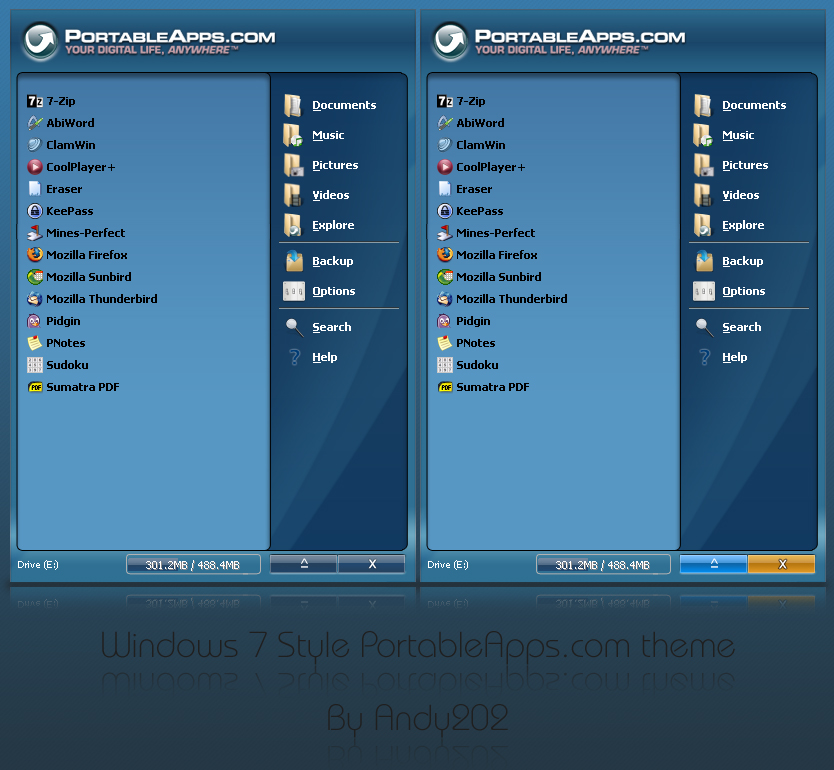Open the Options menu entry
The width and height of the screenshot is (834, 770).
pos(334,291)
